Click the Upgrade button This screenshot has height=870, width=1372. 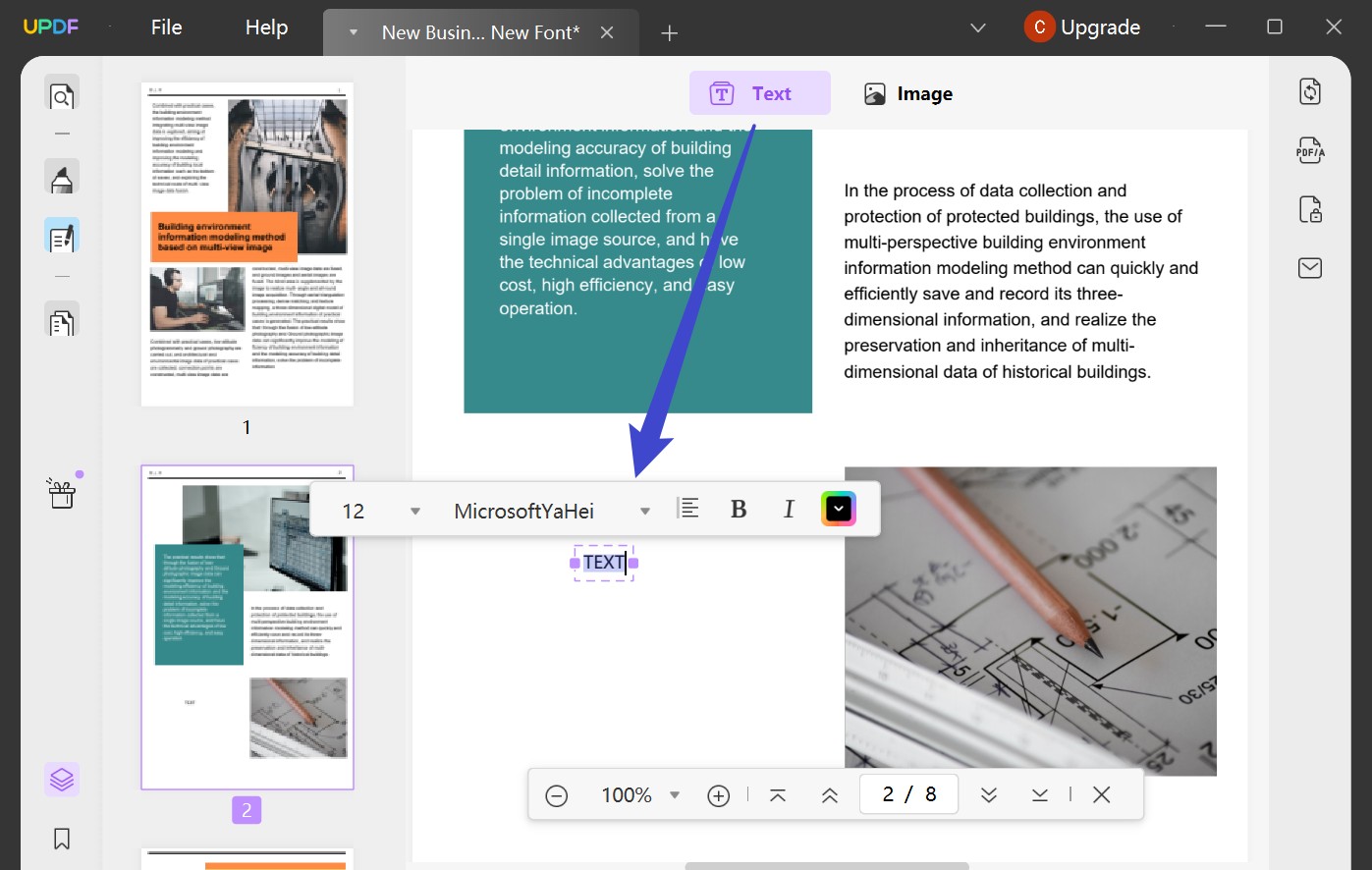tap(1099, 27)
